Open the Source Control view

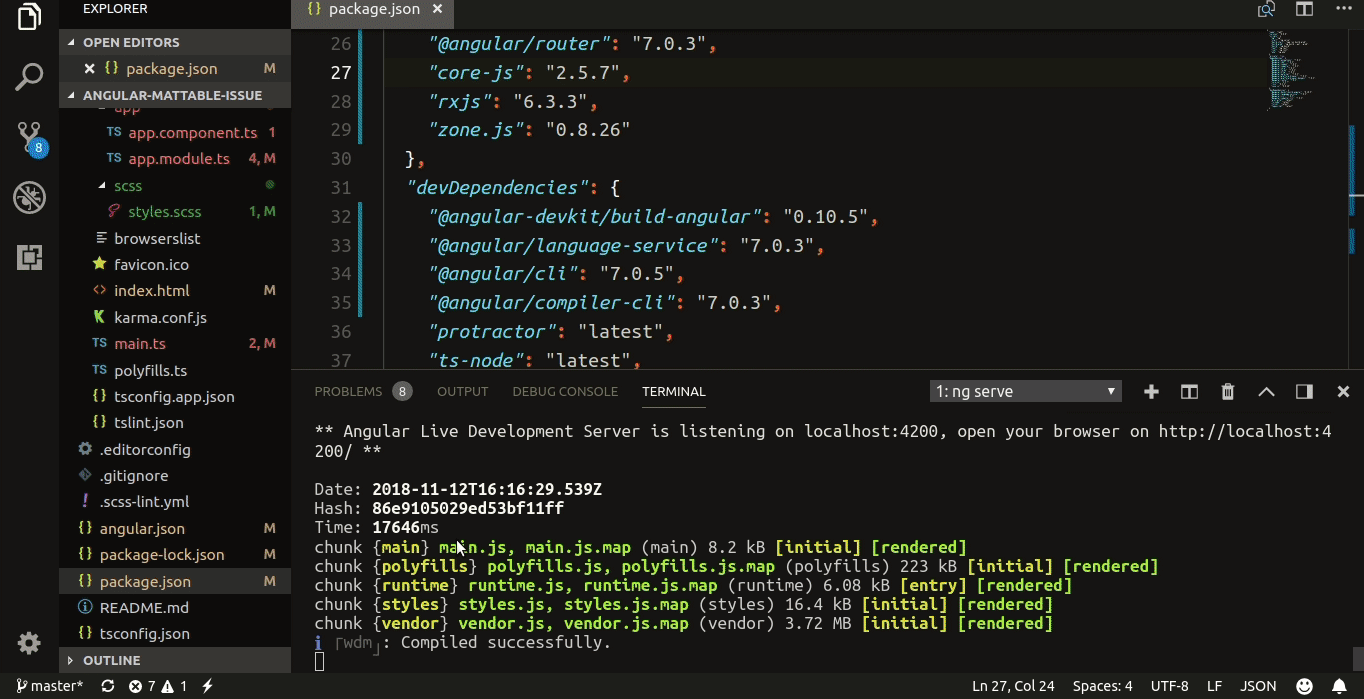point(29,133)
